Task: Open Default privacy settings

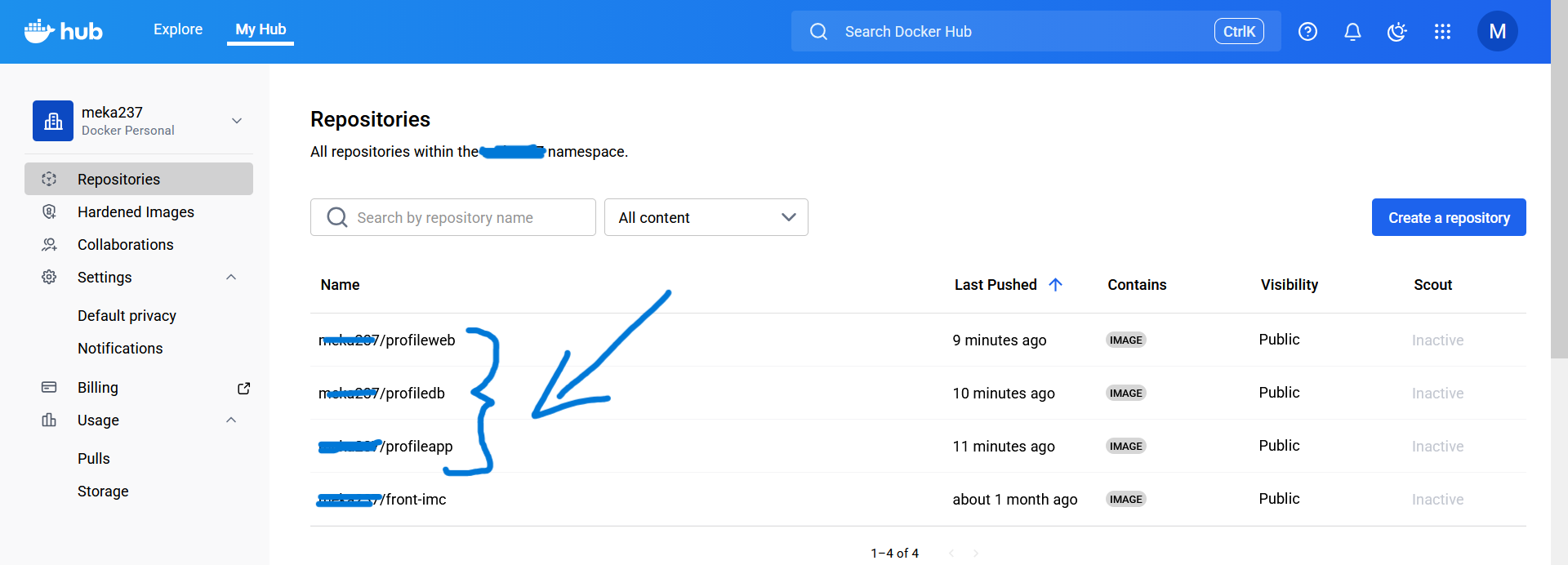Action: pyautogui.click(x=127, y=316)
